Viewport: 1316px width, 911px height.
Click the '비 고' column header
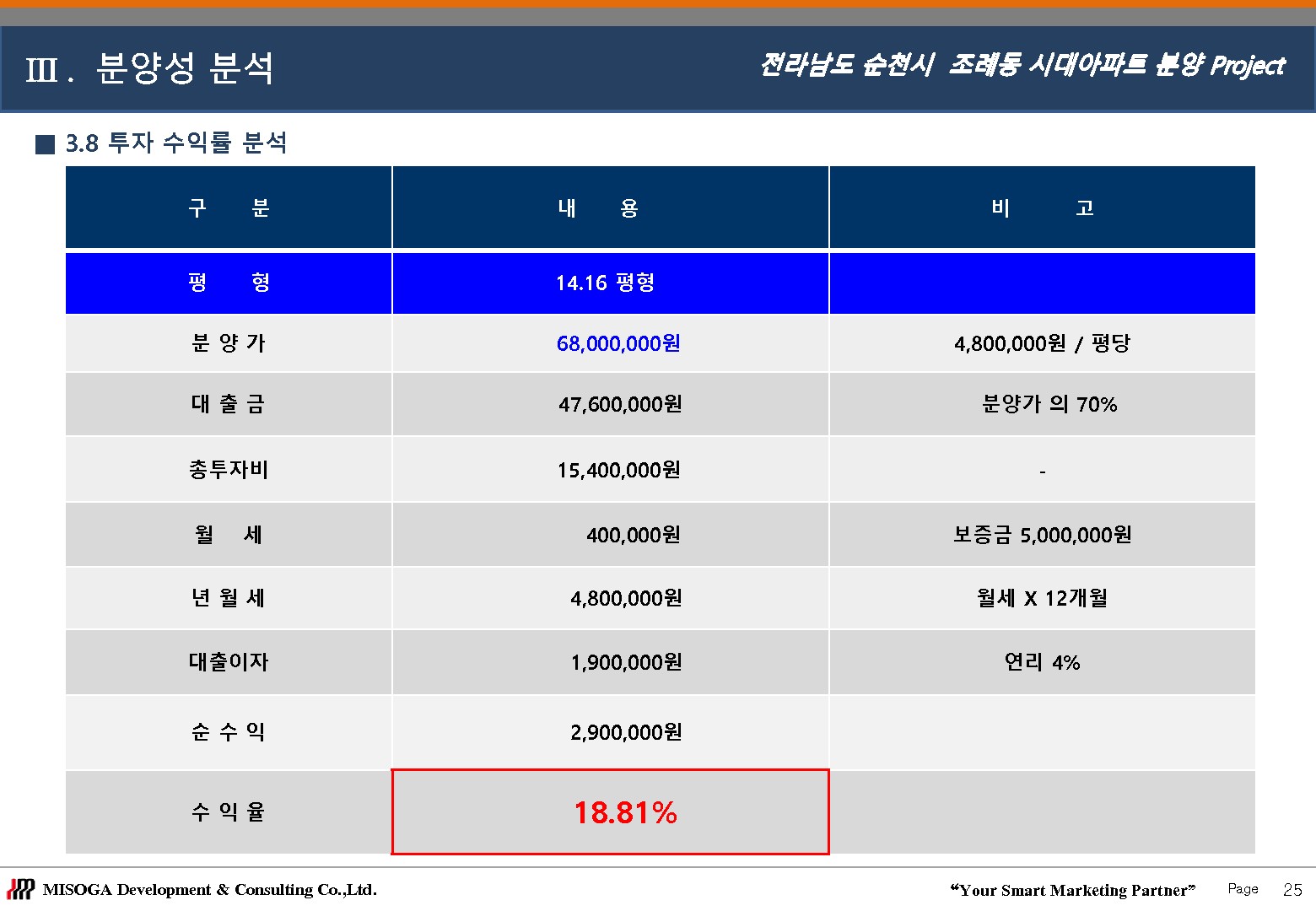tap(1043, 208)
